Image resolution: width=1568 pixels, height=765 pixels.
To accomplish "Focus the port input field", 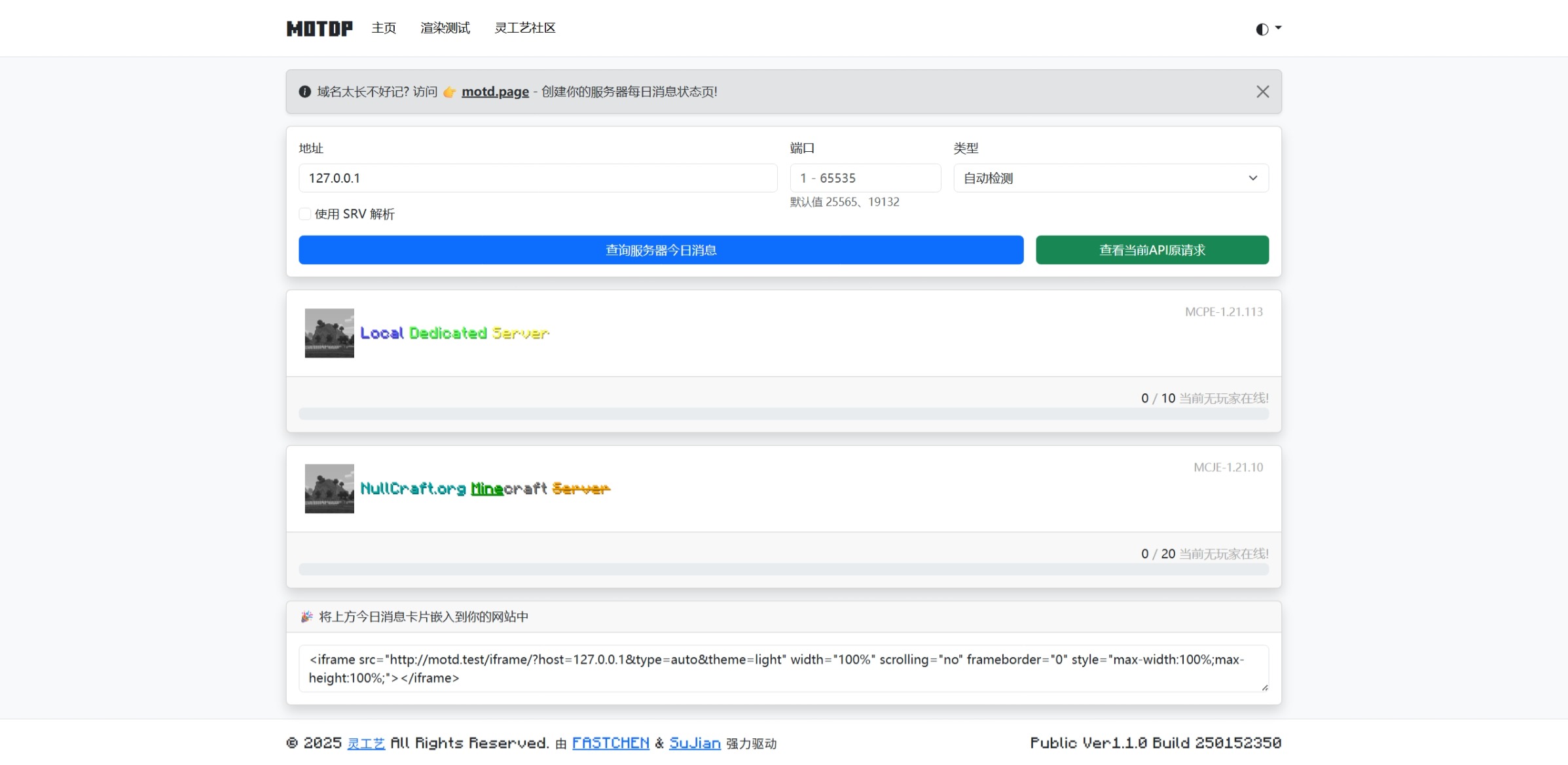I will pyautogui.click(x=865, y=178).
